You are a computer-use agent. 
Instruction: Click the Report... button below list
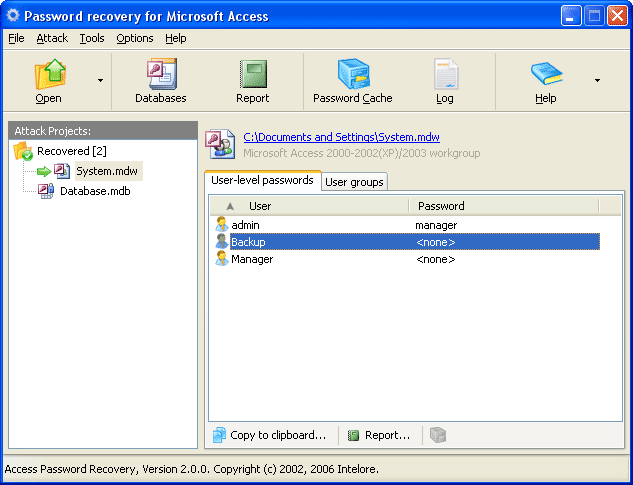coord(379,435)
